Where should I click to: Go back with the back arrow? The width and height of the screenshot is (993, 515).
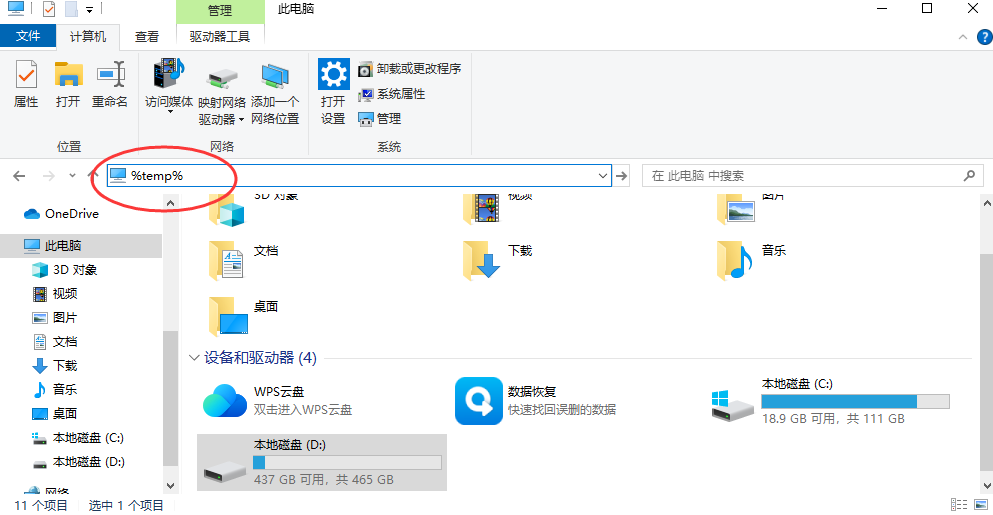20,176
